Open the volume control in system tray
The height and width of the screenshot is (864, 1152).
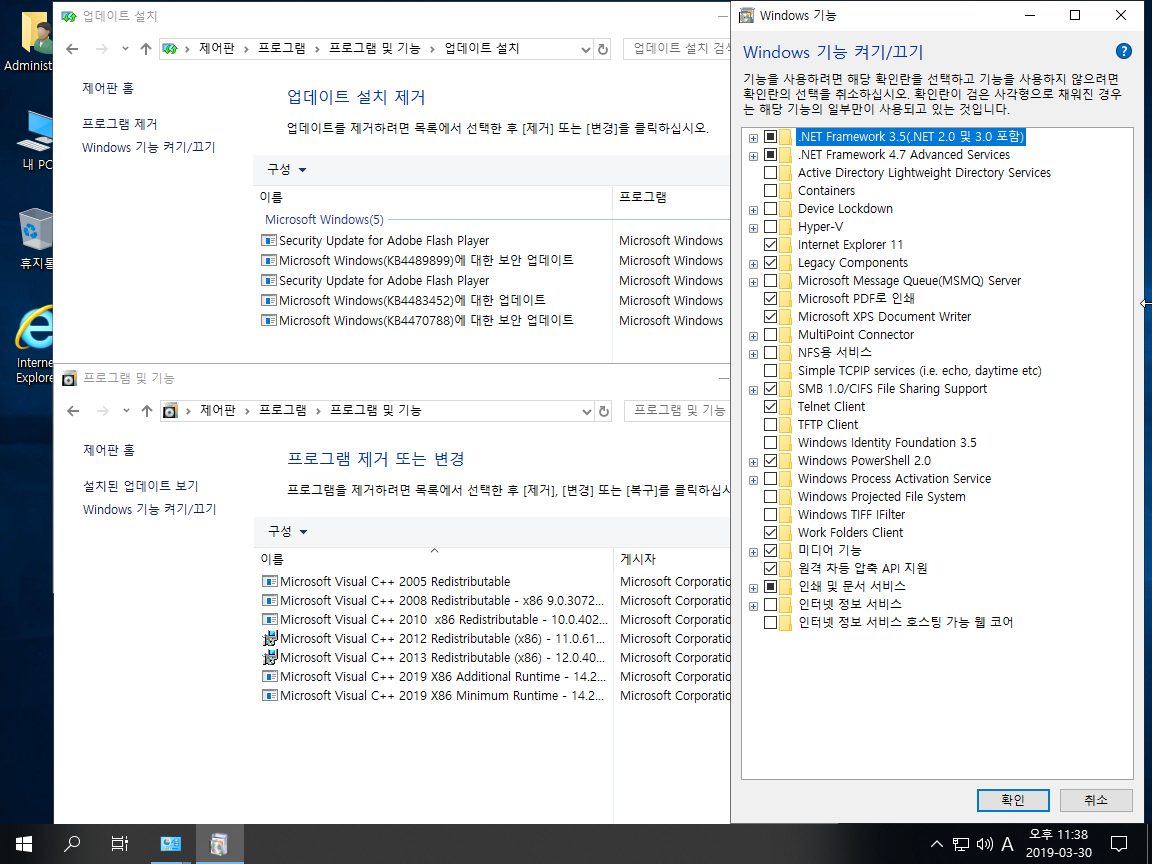pyautogui.click(x=984, y=844)
